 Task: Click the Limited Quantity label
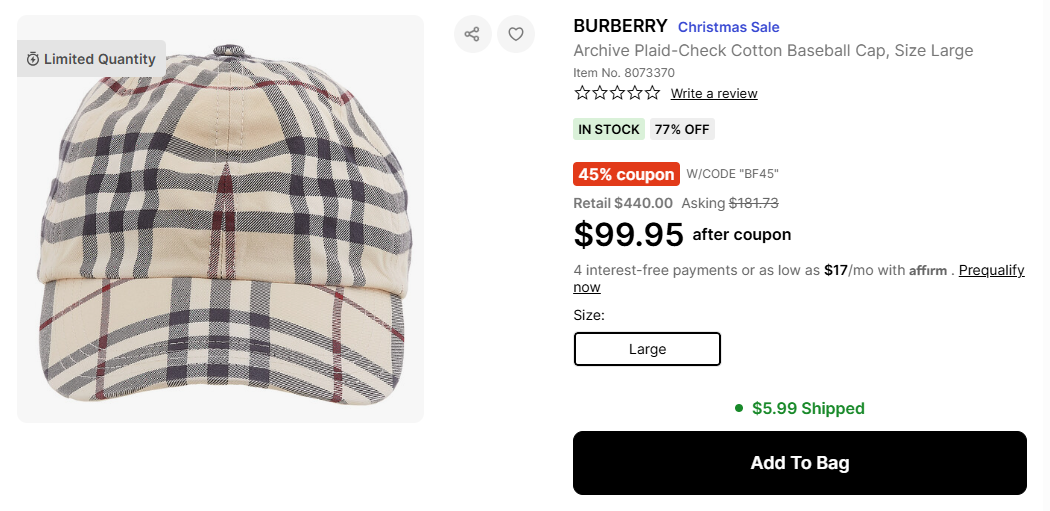click(x=99, y=59)
